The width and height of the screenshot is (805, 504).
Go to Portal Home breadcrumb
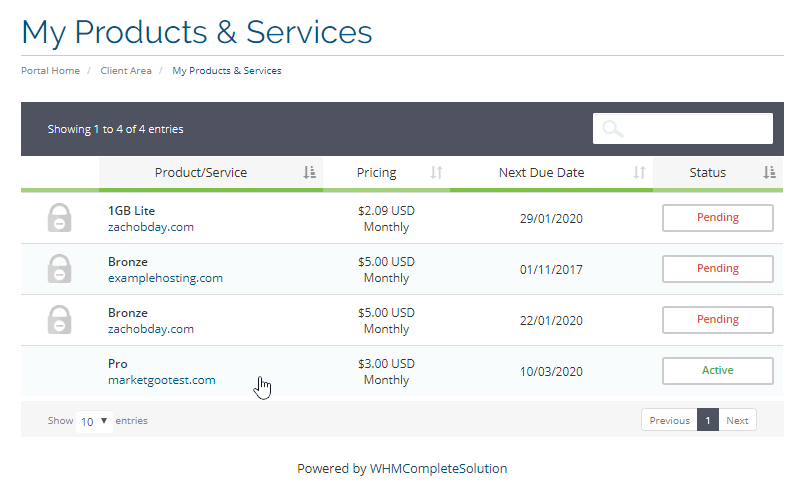50,71
